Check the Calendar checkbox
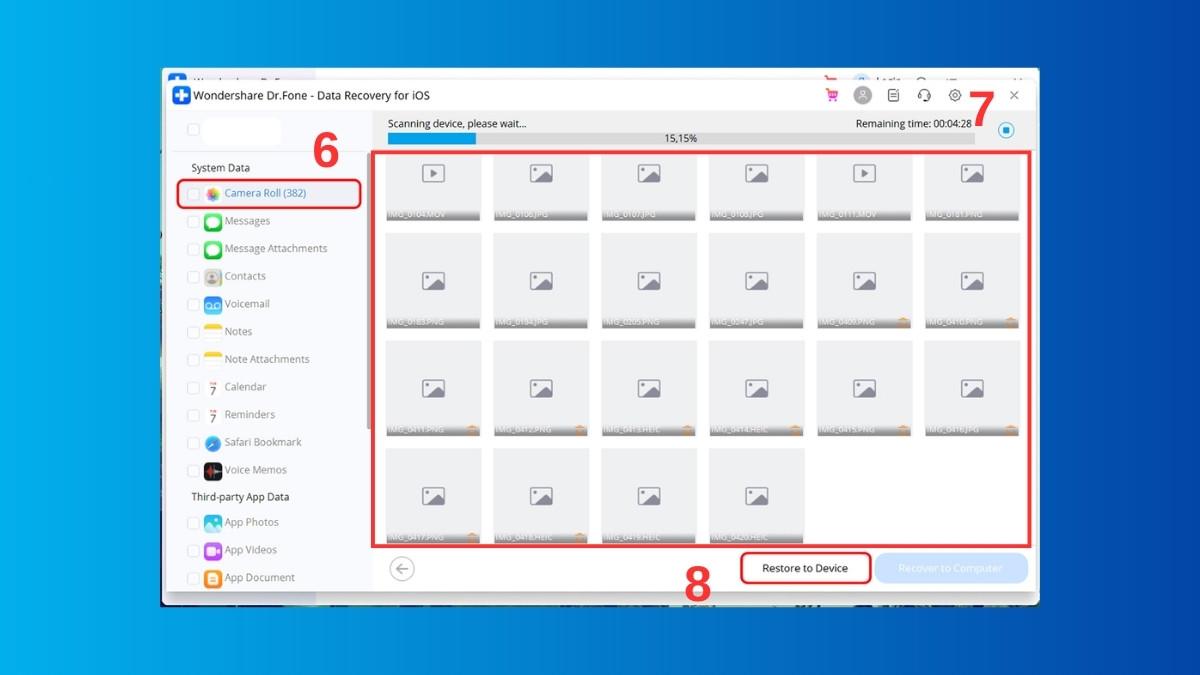 pyautogui.click(x=193, y=388)
